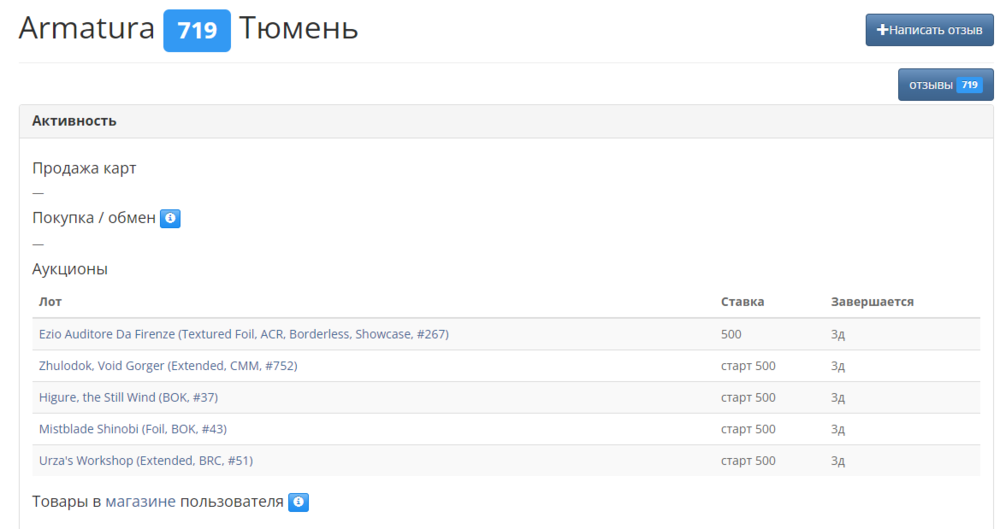The height and width of the screenshot is (529, 1000).
Task: Click the plus icon on Написать отзыв
Action: [x=882, y=30]
